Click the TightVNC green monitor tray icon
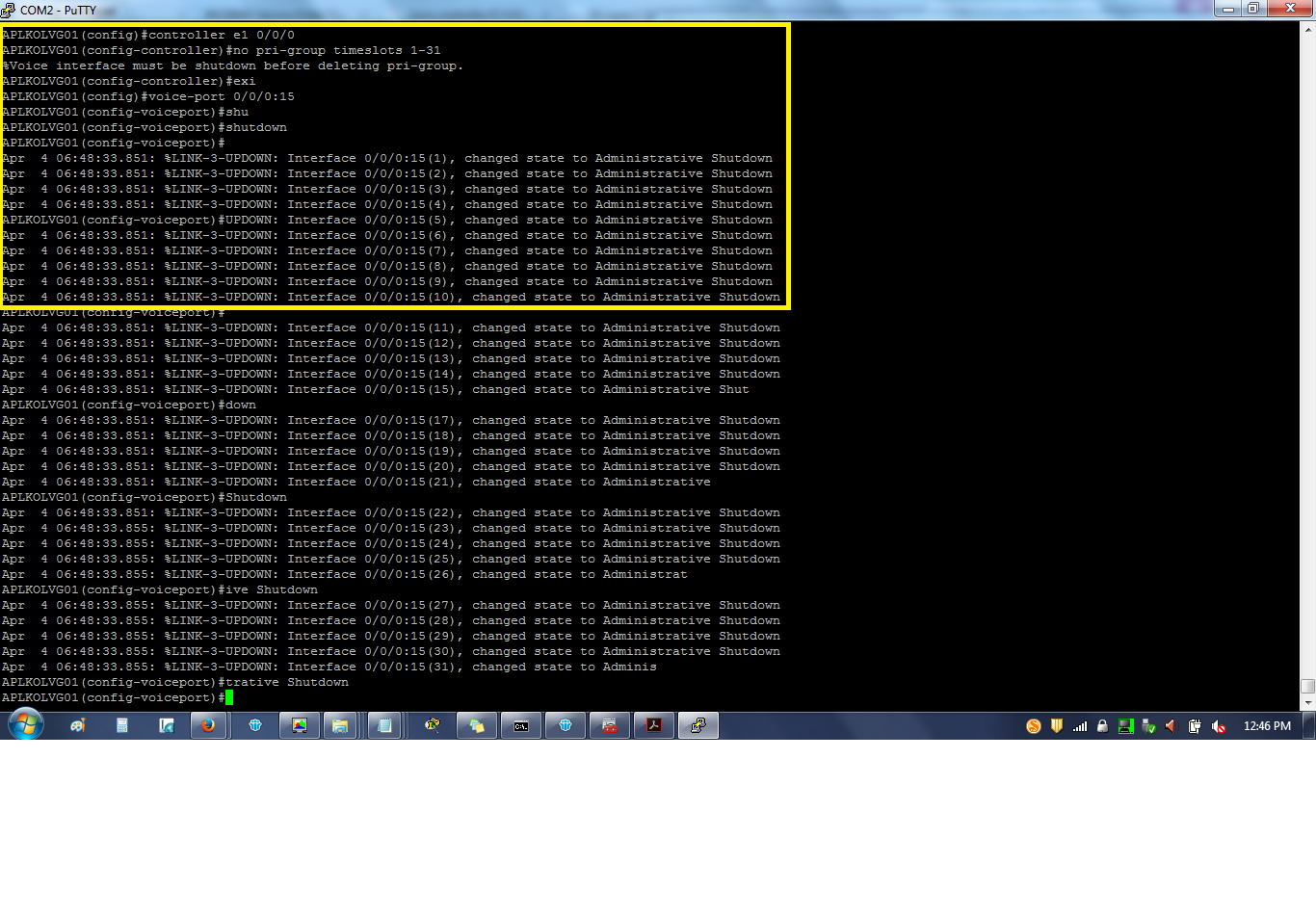 (x=1125, y=726)
